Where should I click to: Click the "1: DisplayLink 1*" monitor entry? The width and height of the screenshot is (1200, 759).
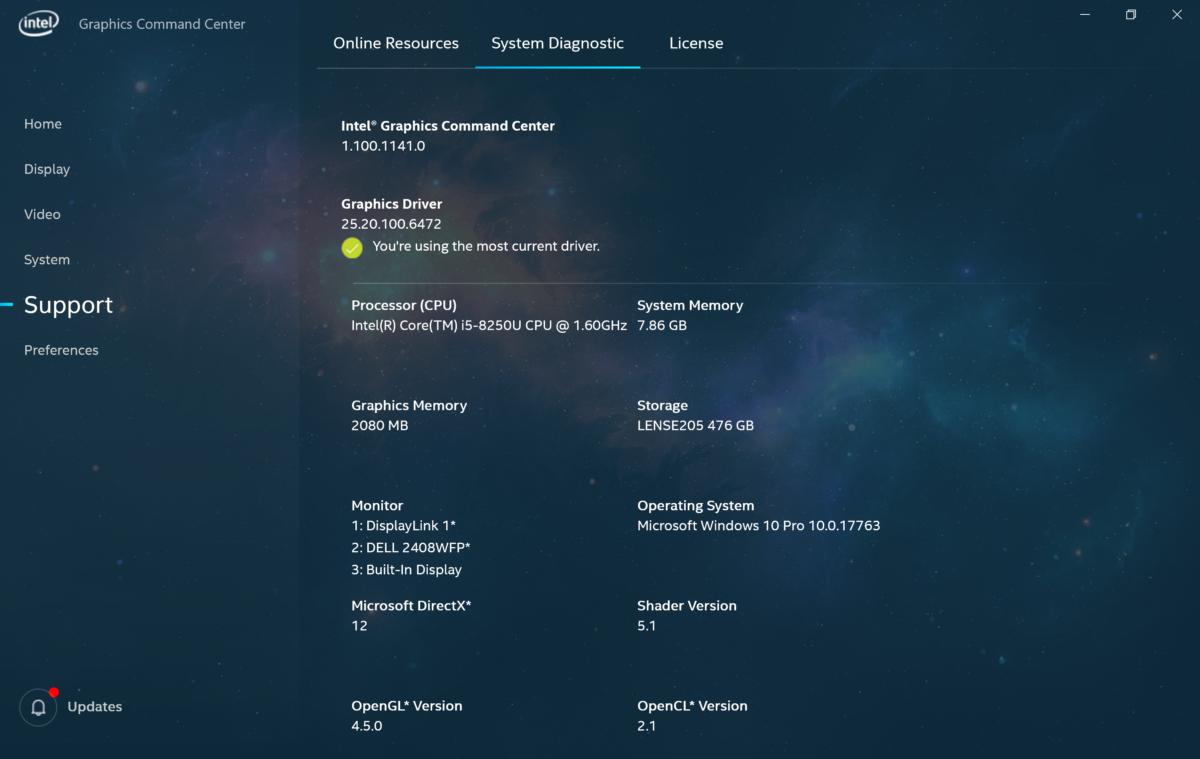(x=404, y=526)
